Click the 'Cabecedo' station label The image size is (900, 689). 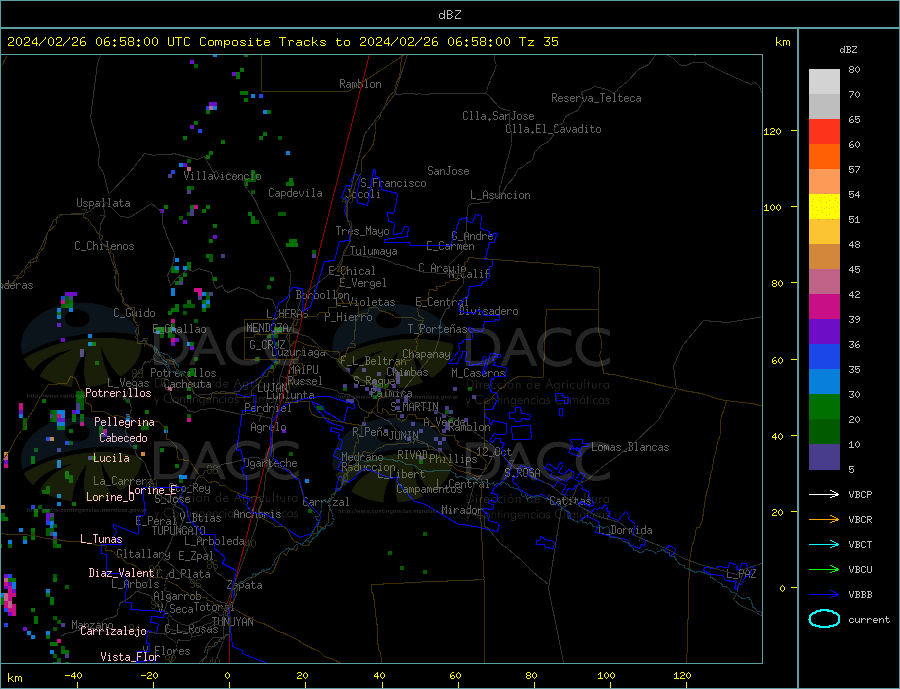123,438
